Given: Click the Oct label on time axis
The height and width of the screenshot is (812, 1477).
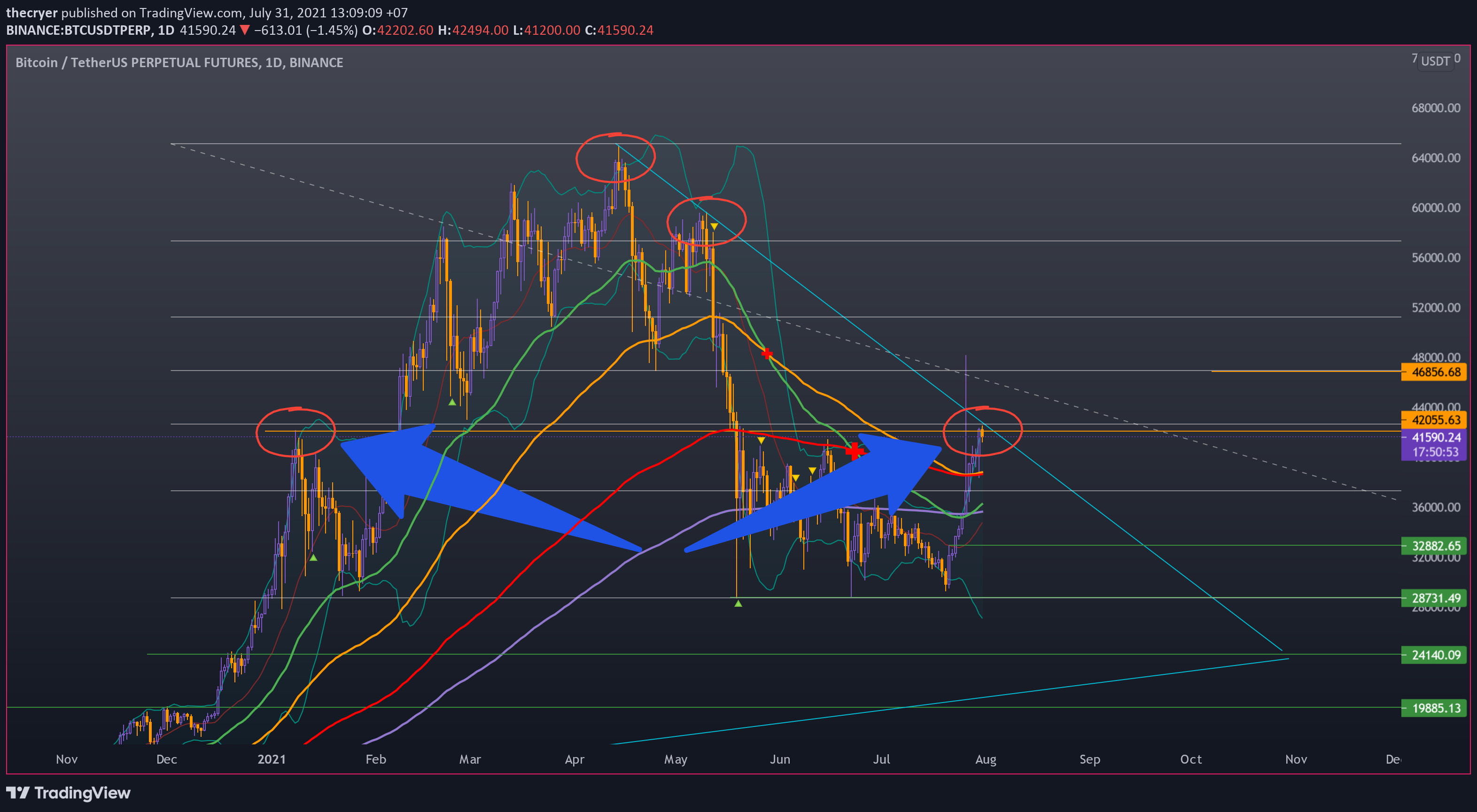Looking at the screenshot, I should (x=1191, y=759).
